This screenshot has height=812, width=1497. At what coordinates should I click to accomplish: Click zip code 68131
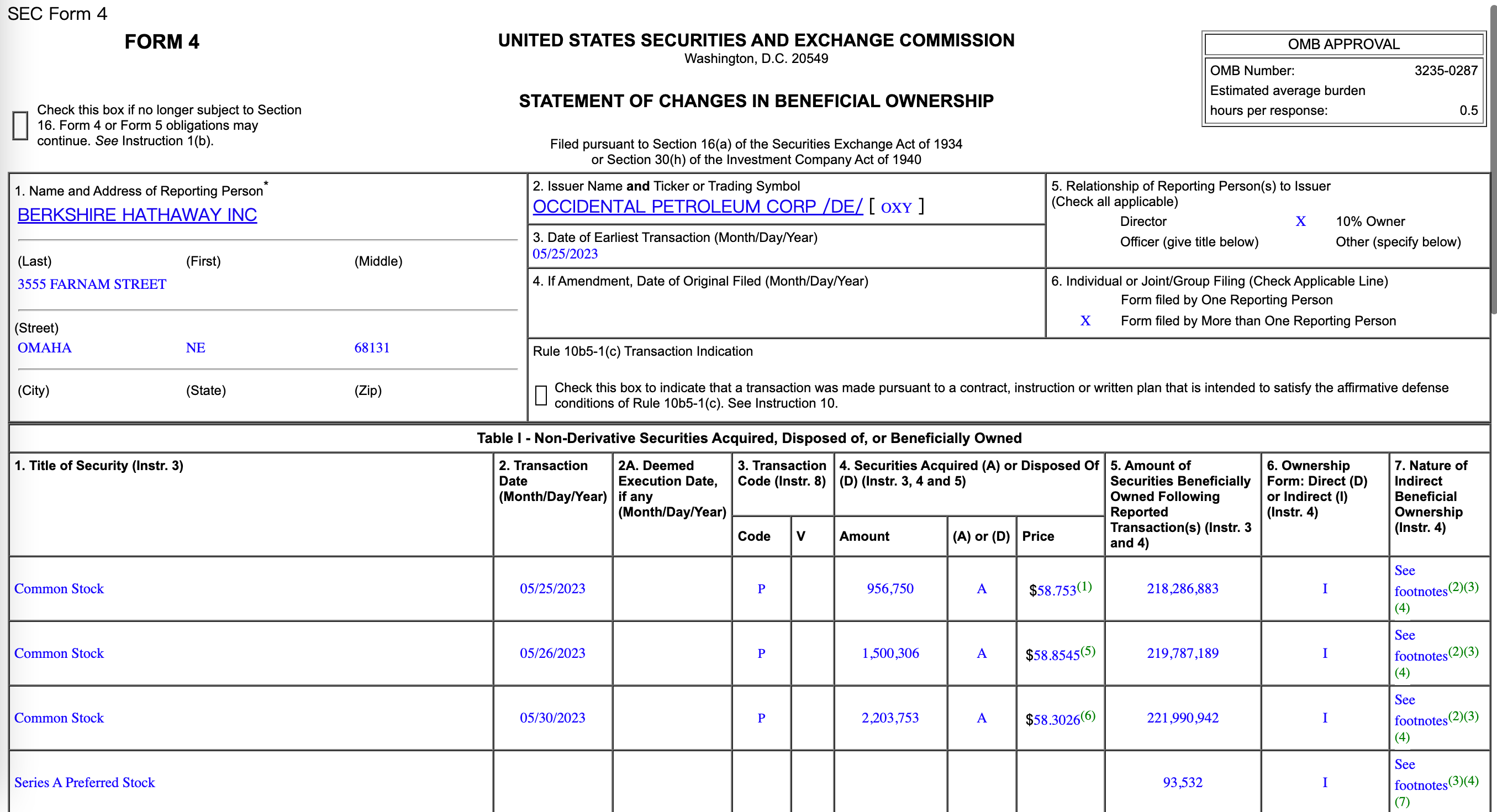point(372,347)
